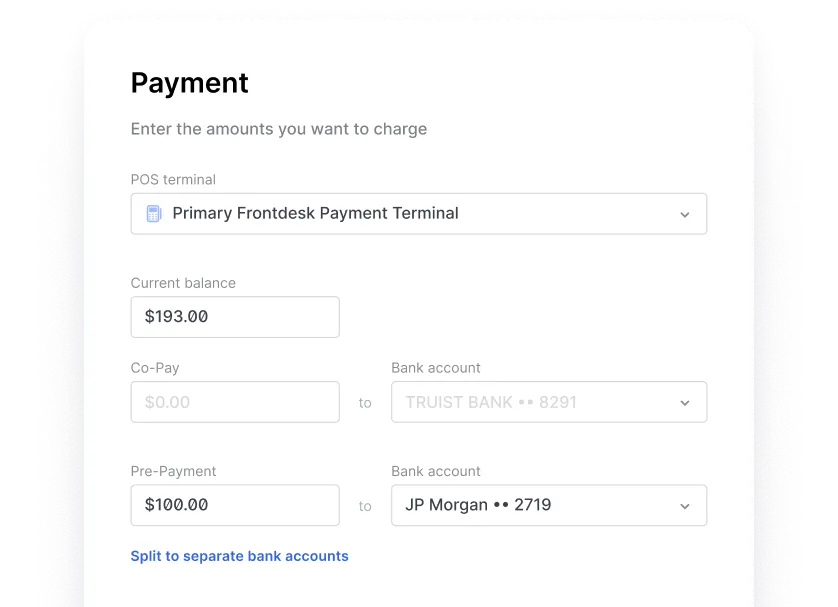Click the payment terminal icon in POS field

[x=153, y=214]
